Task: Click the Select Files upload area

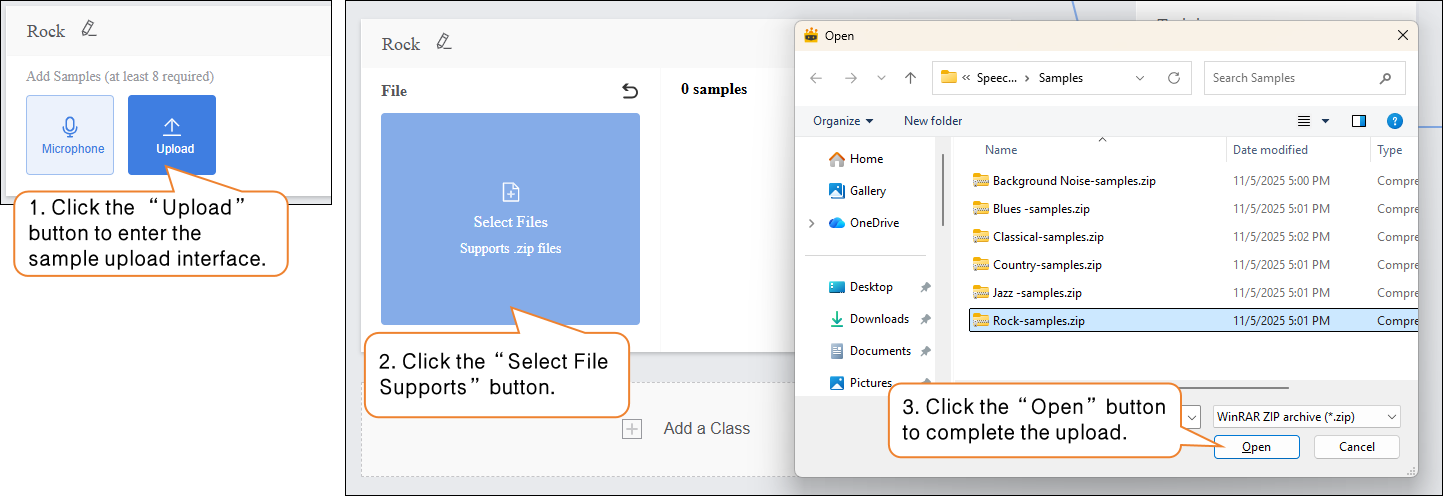Action: [x=510, y=219]
